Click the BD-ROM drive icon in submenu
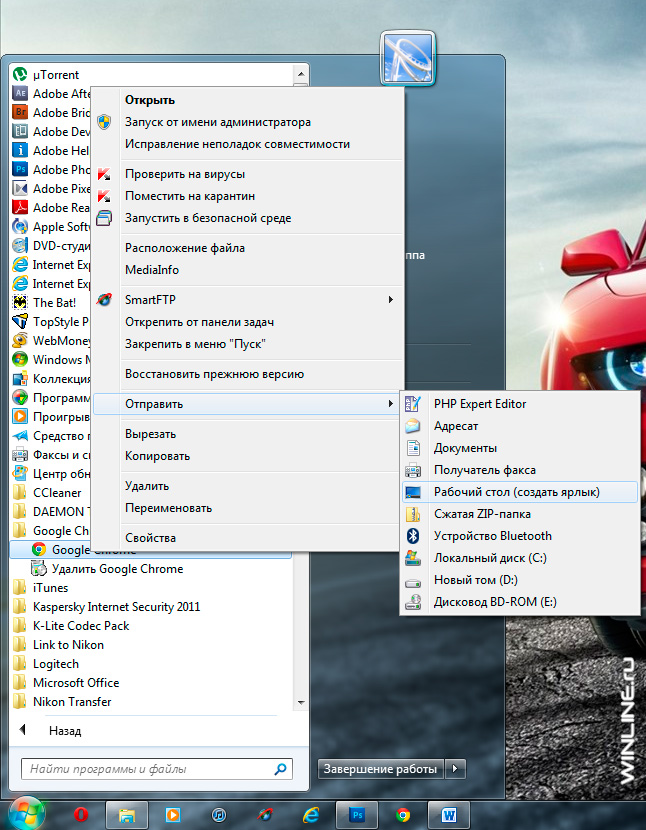This screenshot has width=646, height=830. (x=413, y=602)
